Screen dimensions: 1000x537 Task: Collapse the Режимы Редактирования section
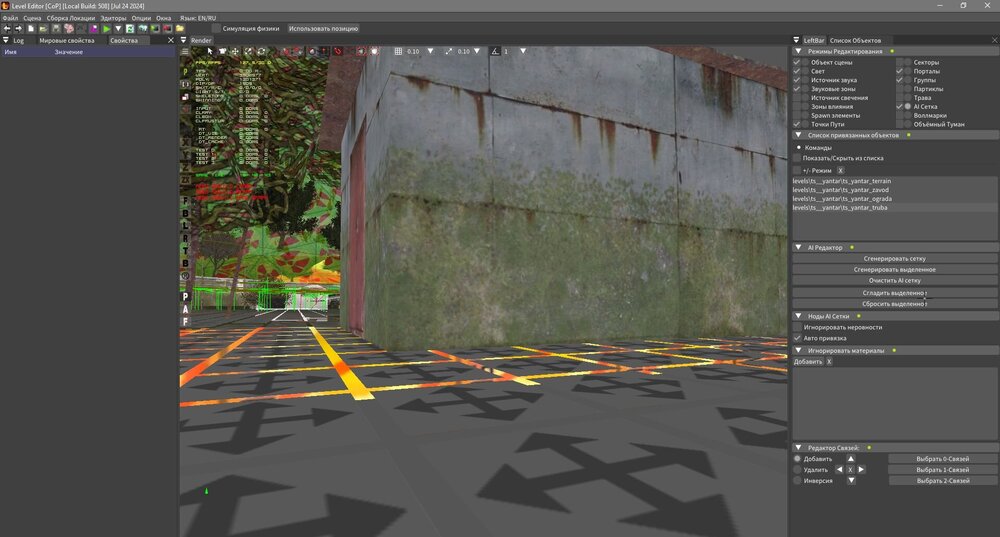pos(798,51)
